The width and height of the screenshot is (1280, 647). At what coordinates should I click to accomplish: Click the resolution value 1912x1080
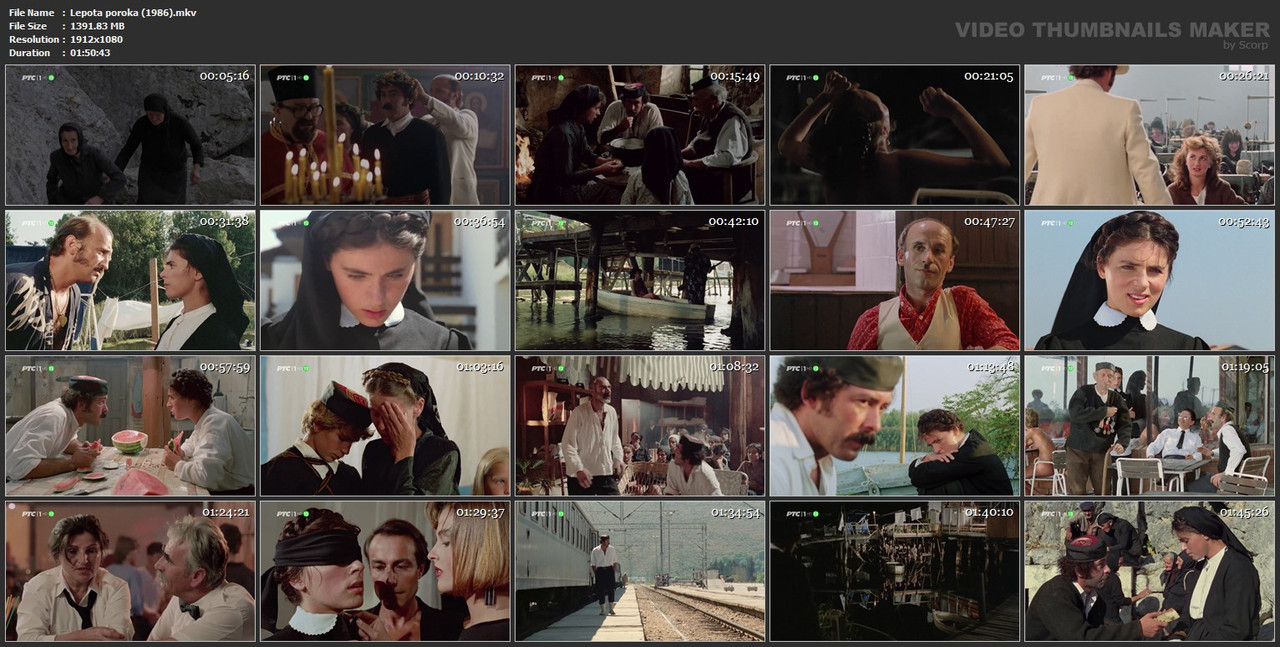point(97,39)
